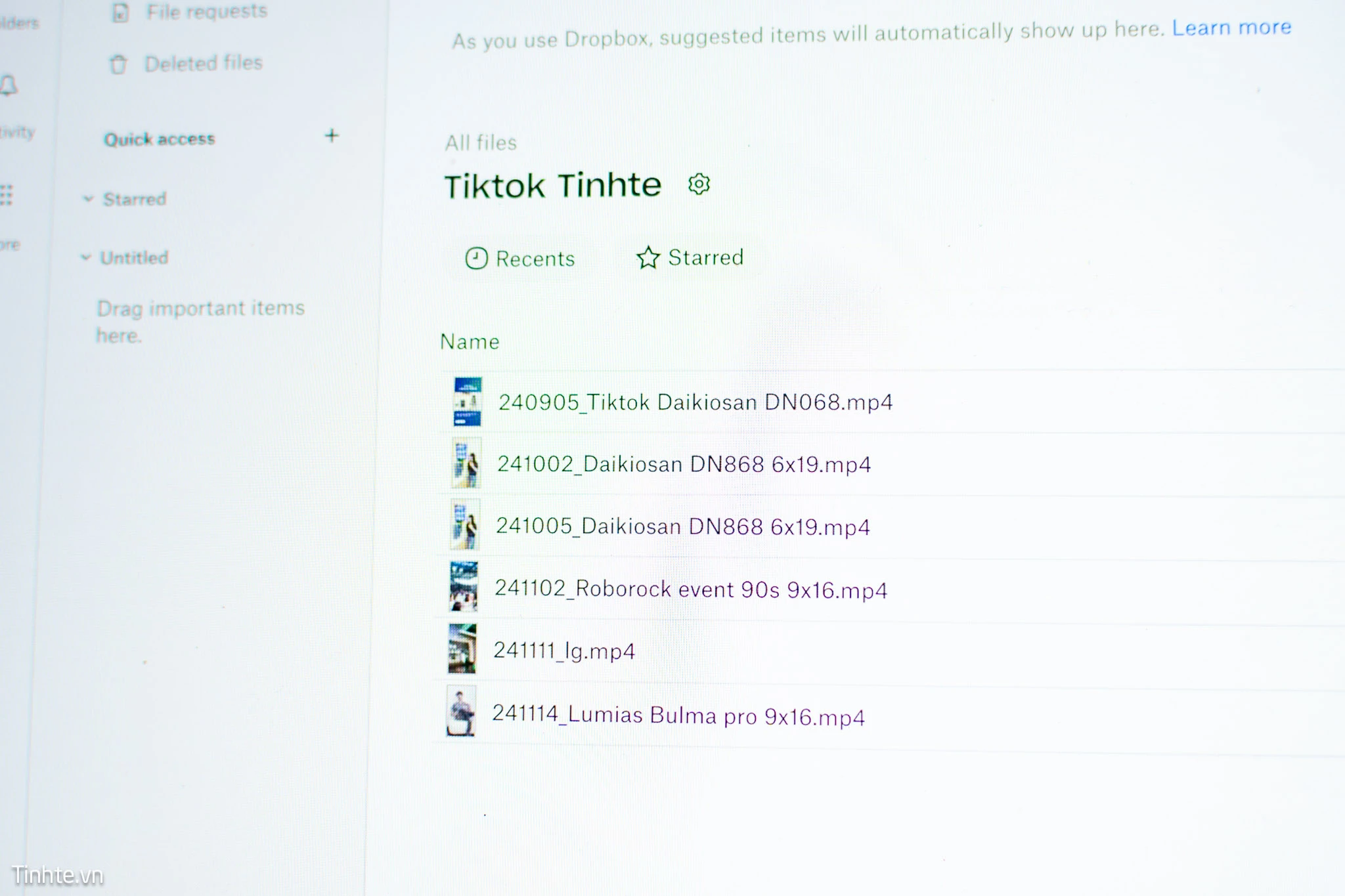The image size is (1345, 896).
Task: Open thumbnail of 241002_Daikiosan DN868 6x19.mp4
Action: [466, 463]
